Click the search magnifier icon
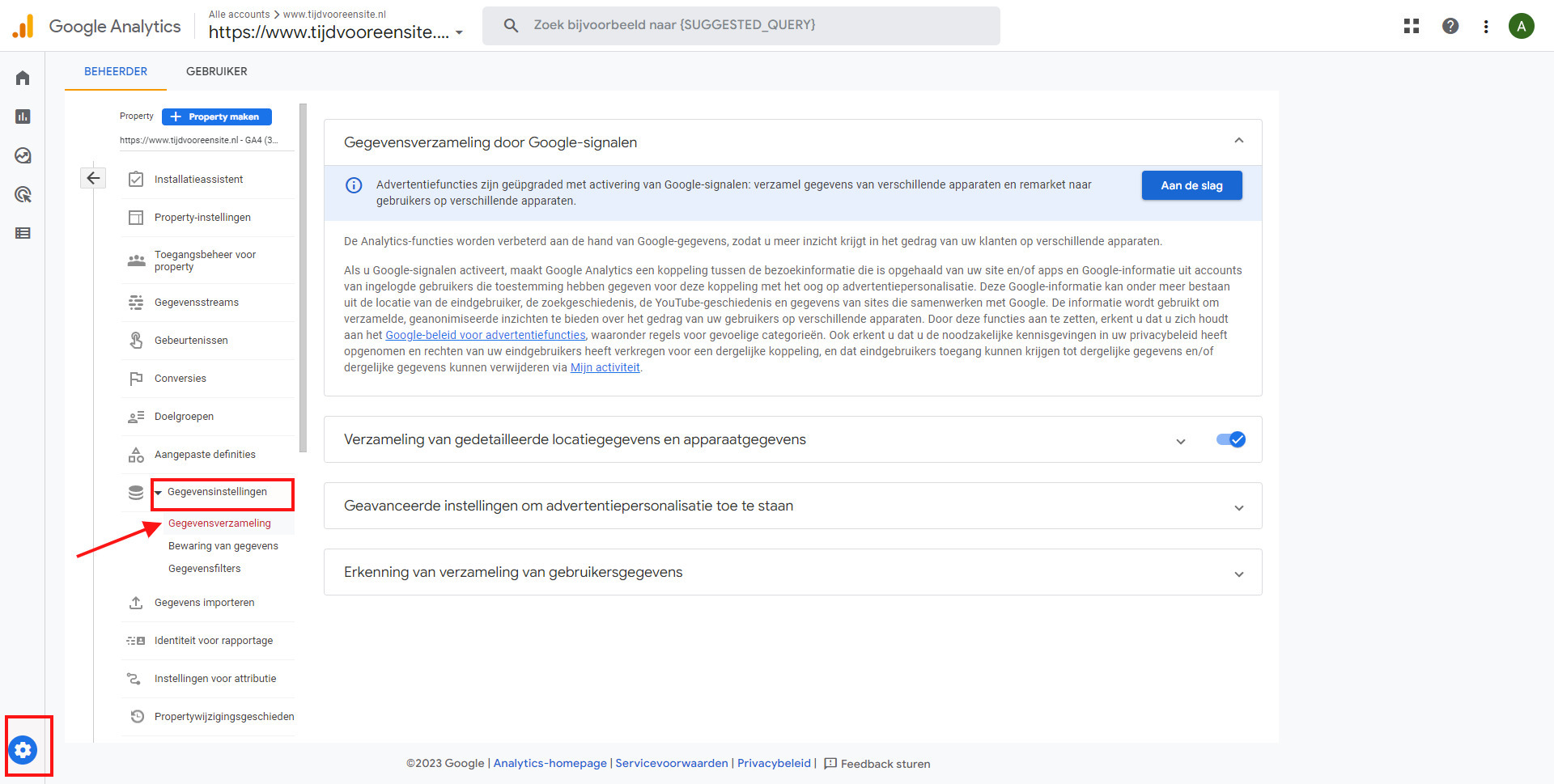 pyautogui.click(x=511, y=25)
